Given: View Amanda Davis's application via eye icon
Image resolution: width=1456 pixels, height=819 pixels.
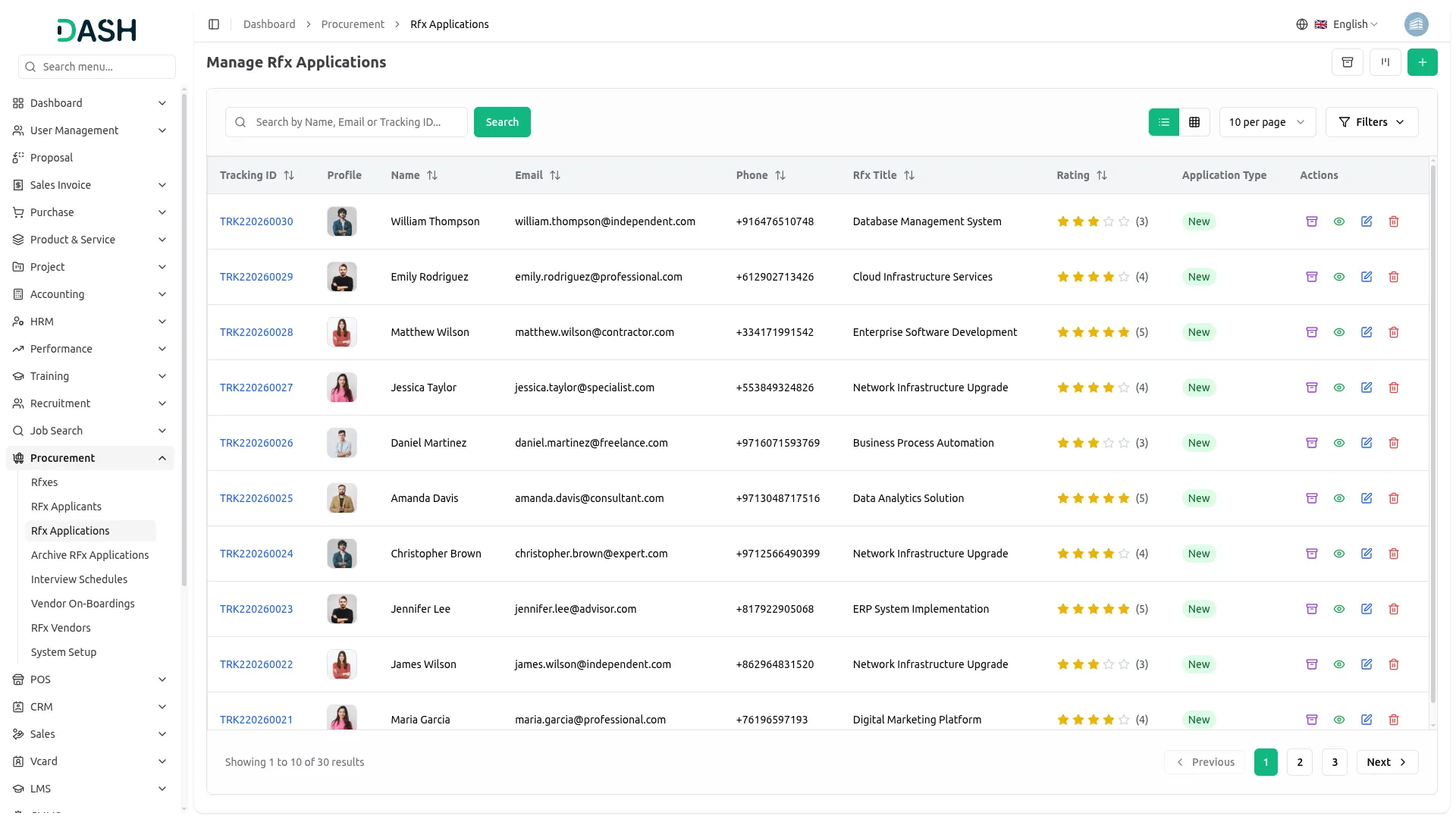Looking at the screenshot, I should pyautogui.click(x=1339, y=498).
